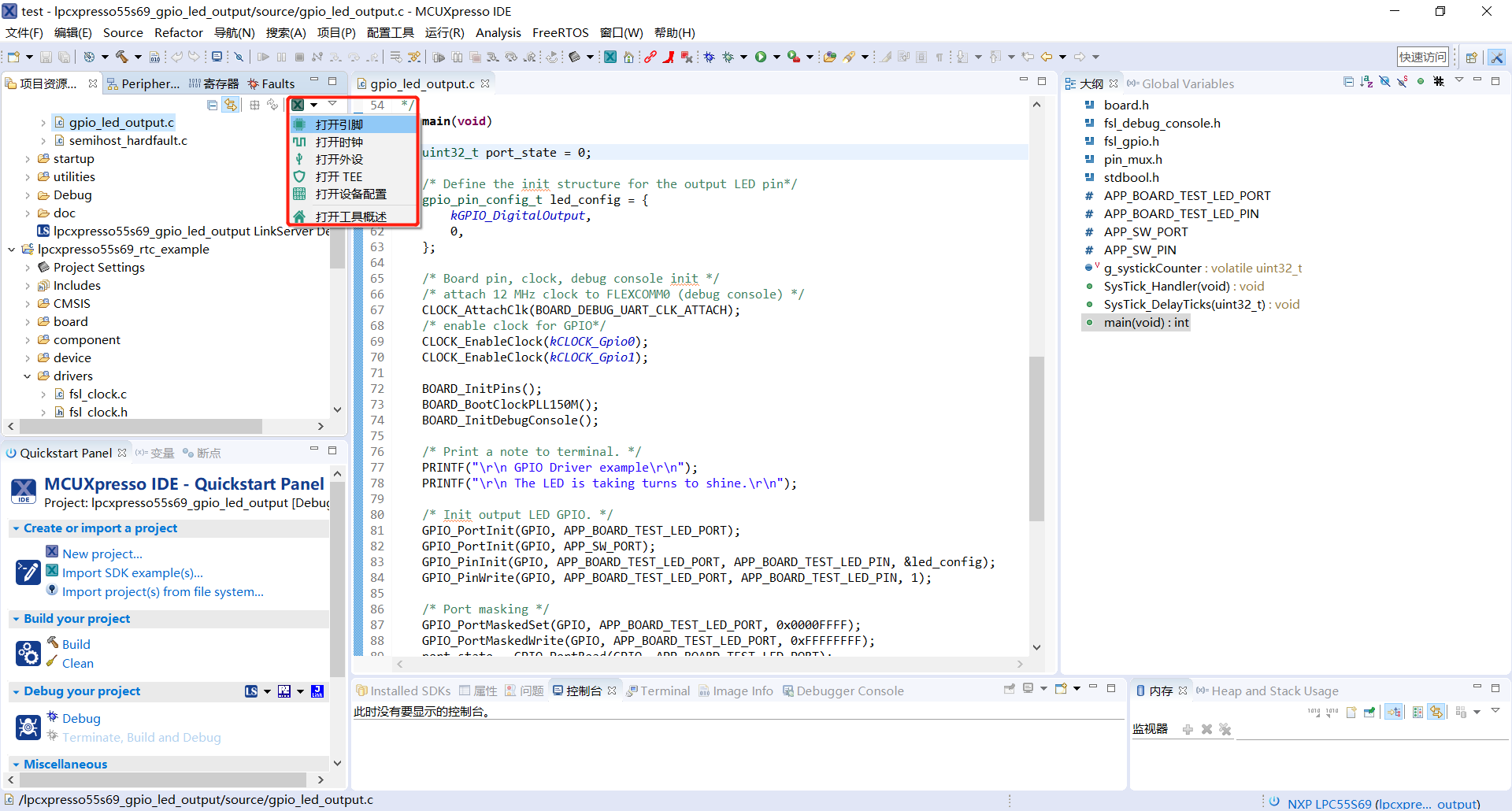
Task: Click the build hammer icon in toolbar
Action: pos(121,57)
